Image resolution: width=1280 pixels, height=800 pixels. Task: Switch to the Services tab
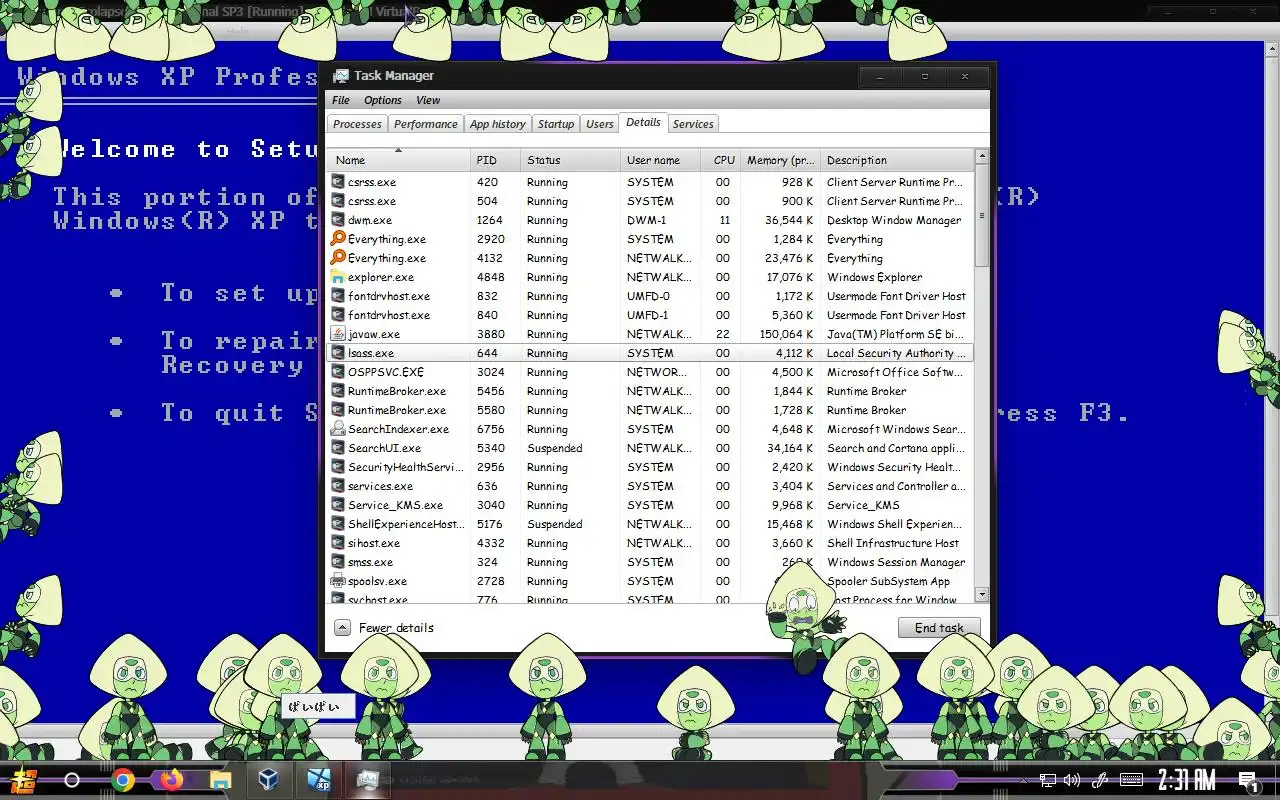coord(693,124)
